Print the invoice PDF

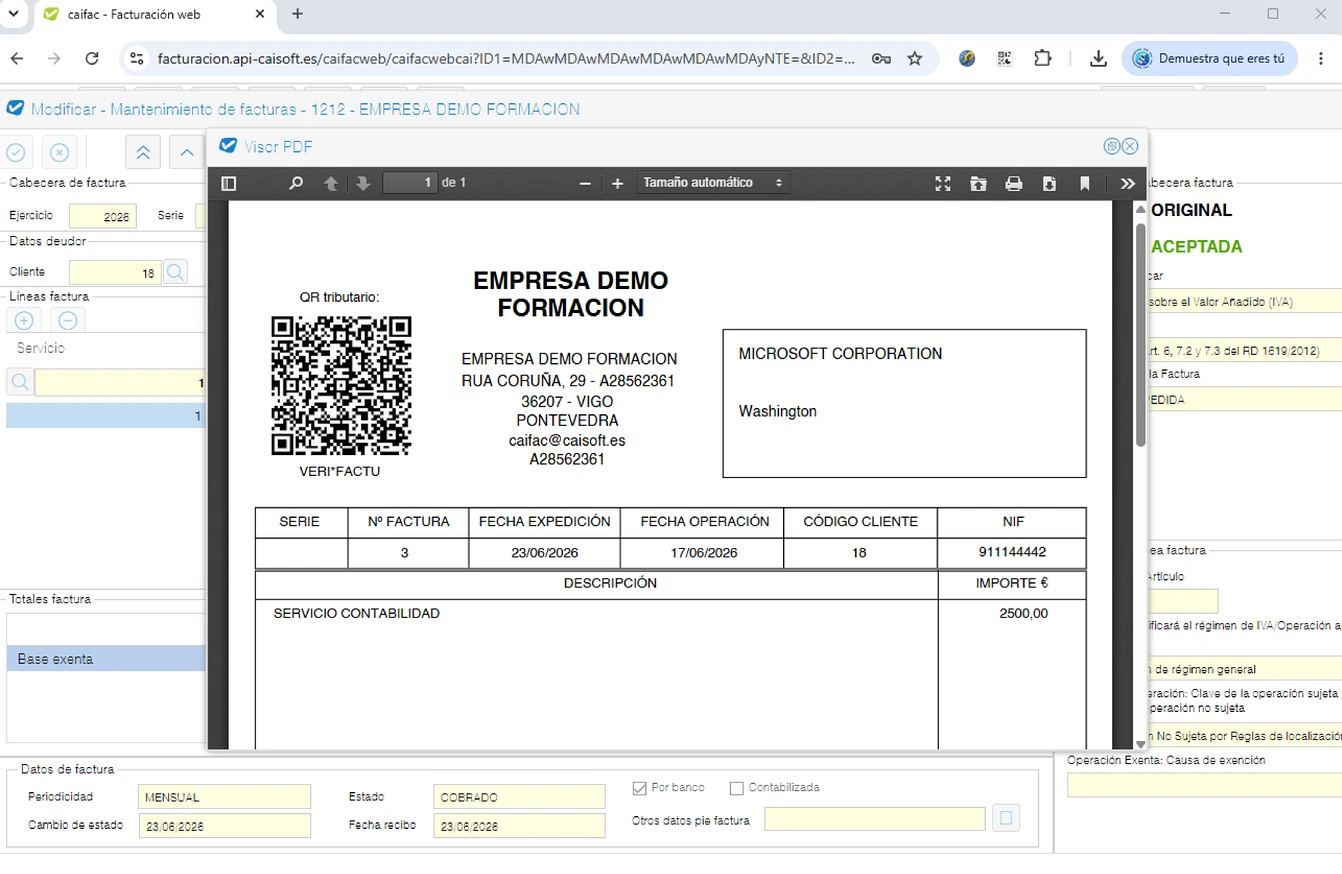1014,183
